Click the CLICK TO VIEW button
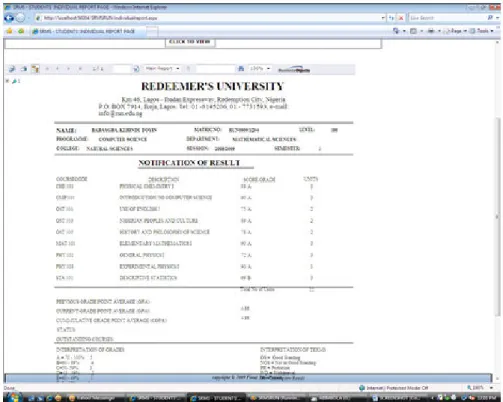This screenshot has width=503, height=402. [190, 42]
